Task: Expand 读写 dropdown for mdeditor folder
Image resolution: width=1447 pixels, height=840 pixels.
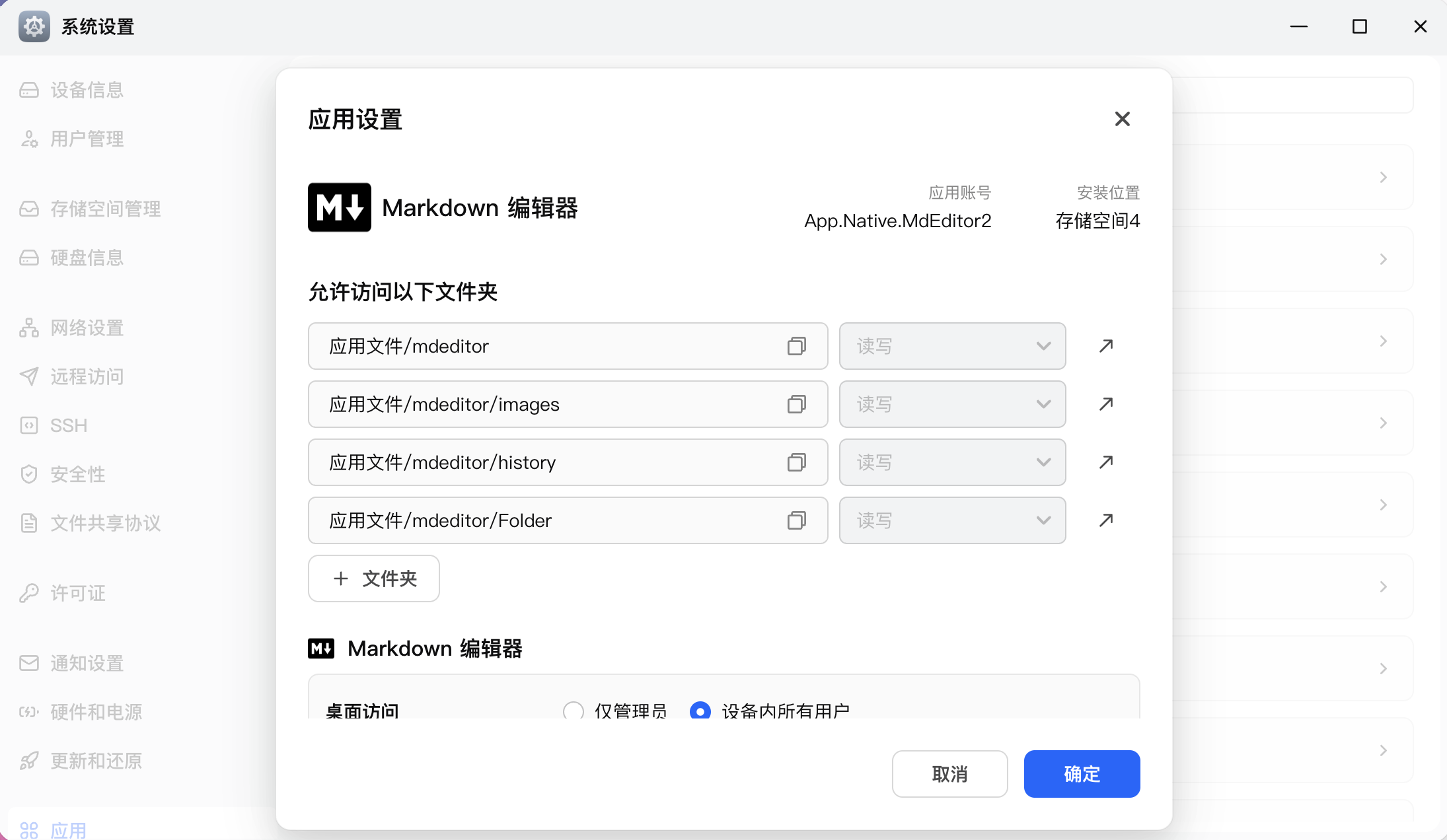Action: pyautogui.click(x=952, y=346)
